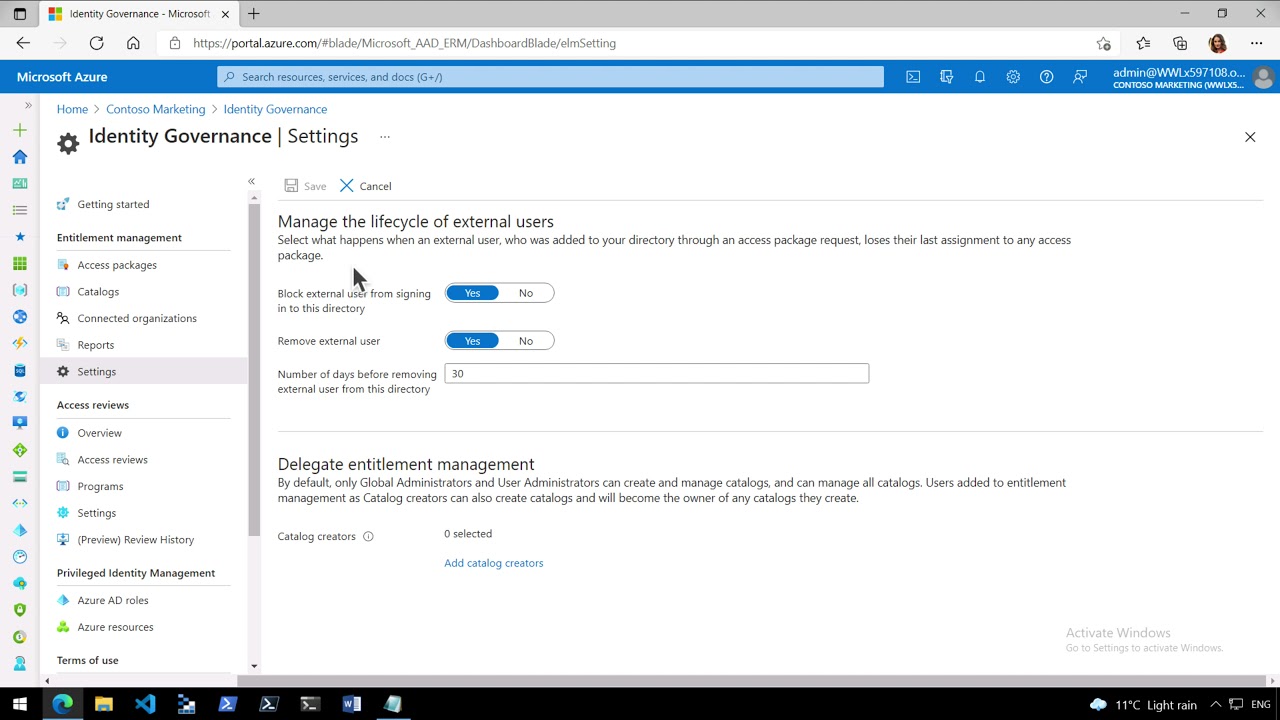
Task: Set Remove external user to Yes
Action: point(472,341)
